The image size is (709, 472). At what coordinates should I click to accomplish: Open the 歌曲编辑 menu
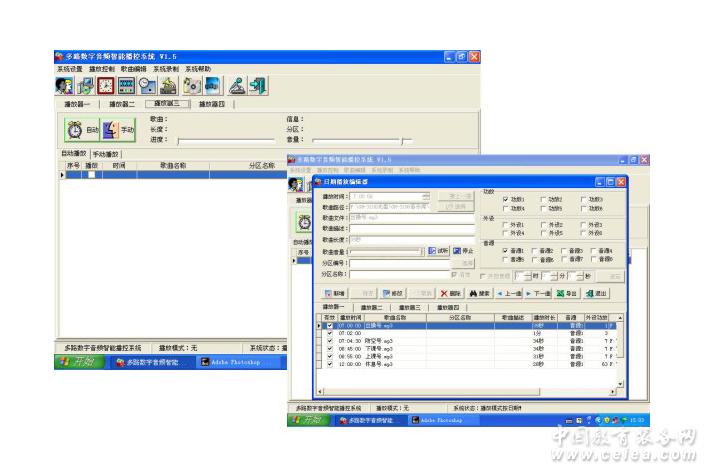(134, 69)
